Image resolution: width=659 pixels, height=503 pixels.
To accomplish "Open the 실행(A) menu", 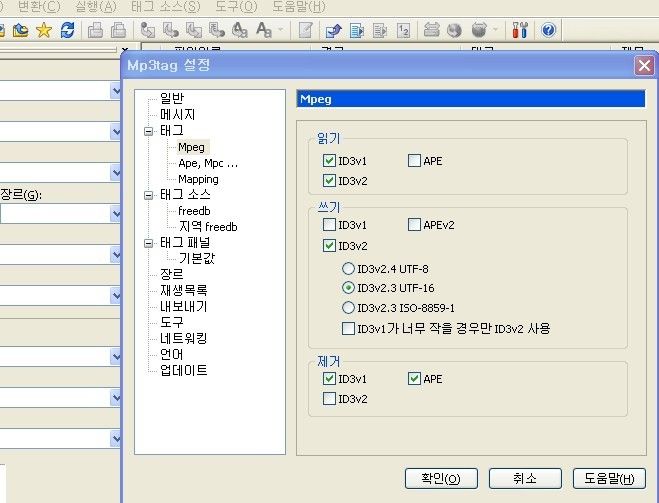I will [x=96, y=7].
